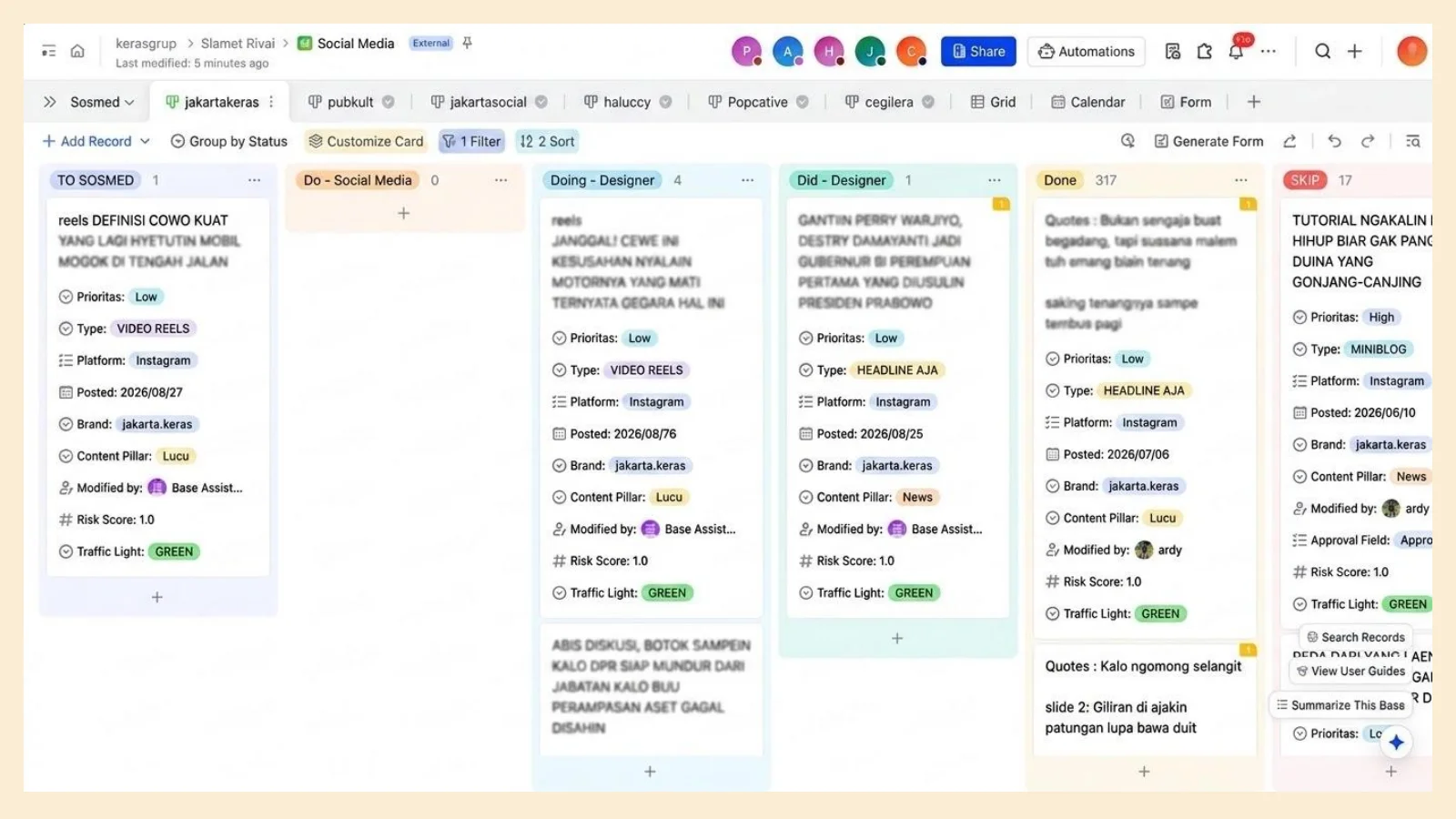Switch to the Popcative view tab
This screenshot has width=1456, height=819.
pyautogui.click(x=758, y=102)
